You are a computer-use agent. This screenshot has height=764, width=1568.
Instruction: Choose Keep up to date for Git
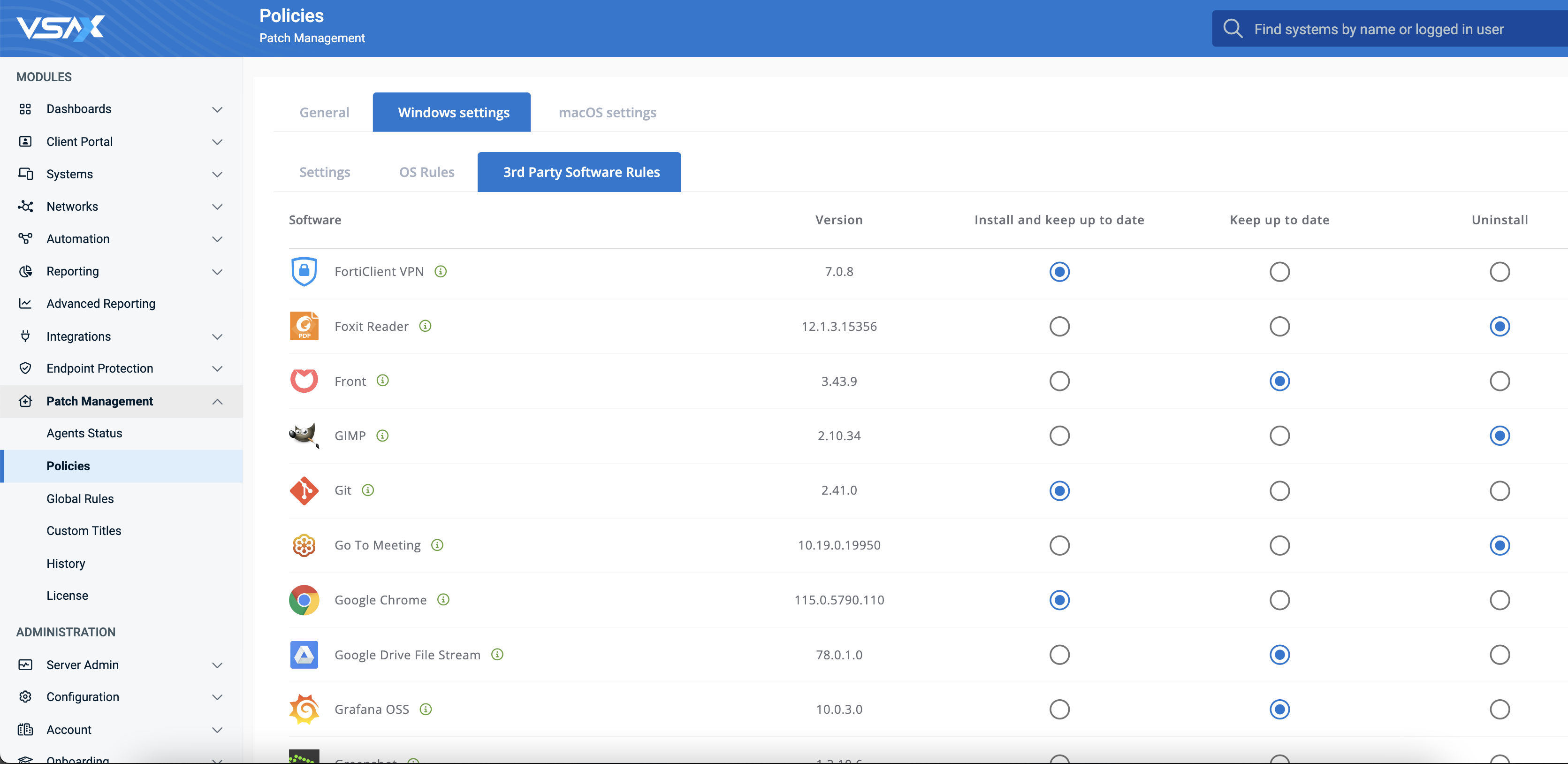point(1279,491)
